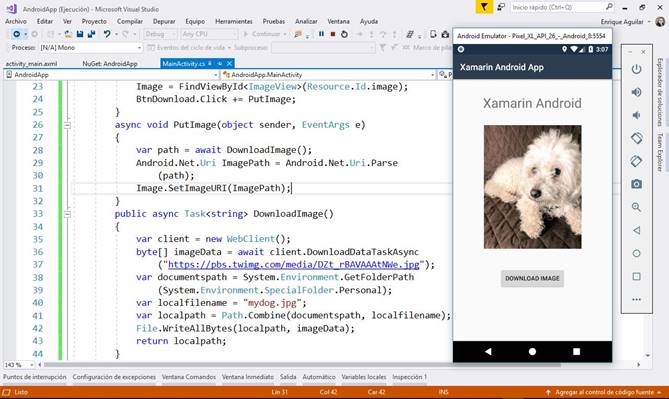Click the emulator Rotate Right icon
669x399 pixels.
point(636,161)
